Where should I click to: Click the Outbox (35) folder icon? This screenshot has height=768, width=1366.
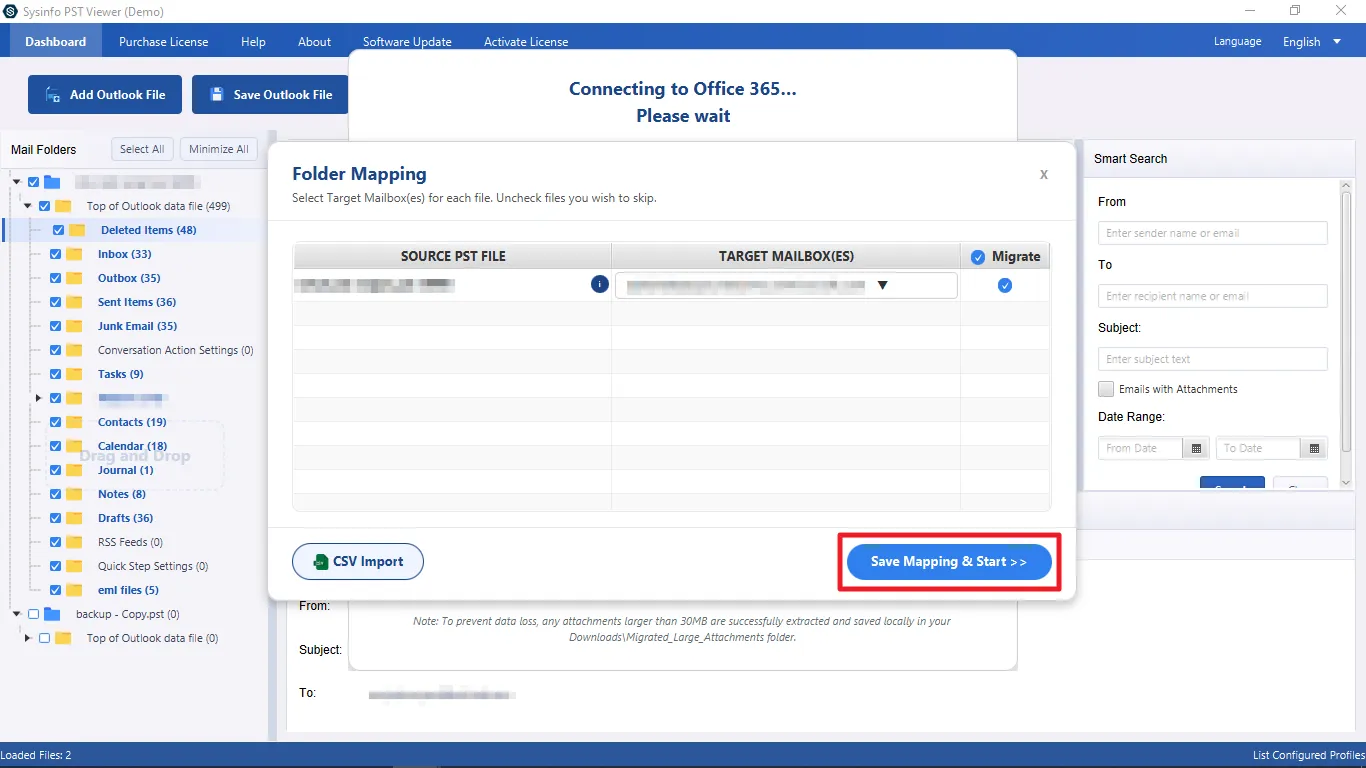tap(74, 278)
